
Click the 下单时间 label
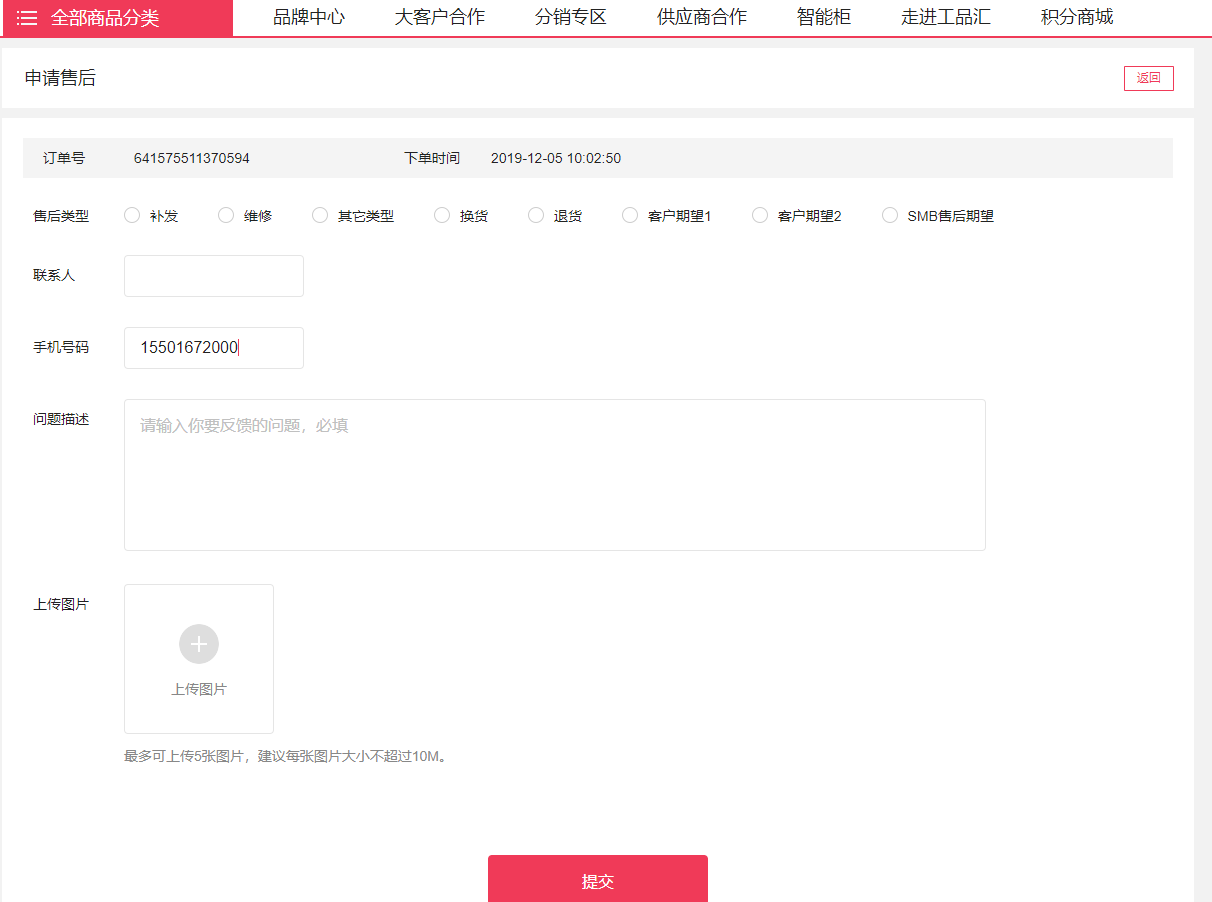point(432,158)
